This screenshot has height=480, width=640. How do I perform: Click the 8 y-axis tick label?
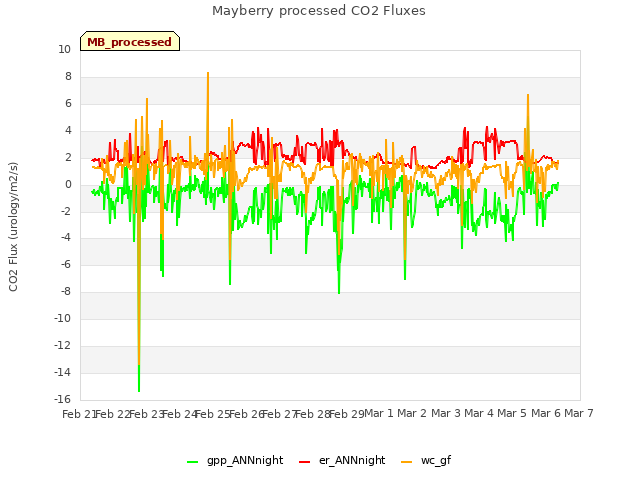coord(68,77)
